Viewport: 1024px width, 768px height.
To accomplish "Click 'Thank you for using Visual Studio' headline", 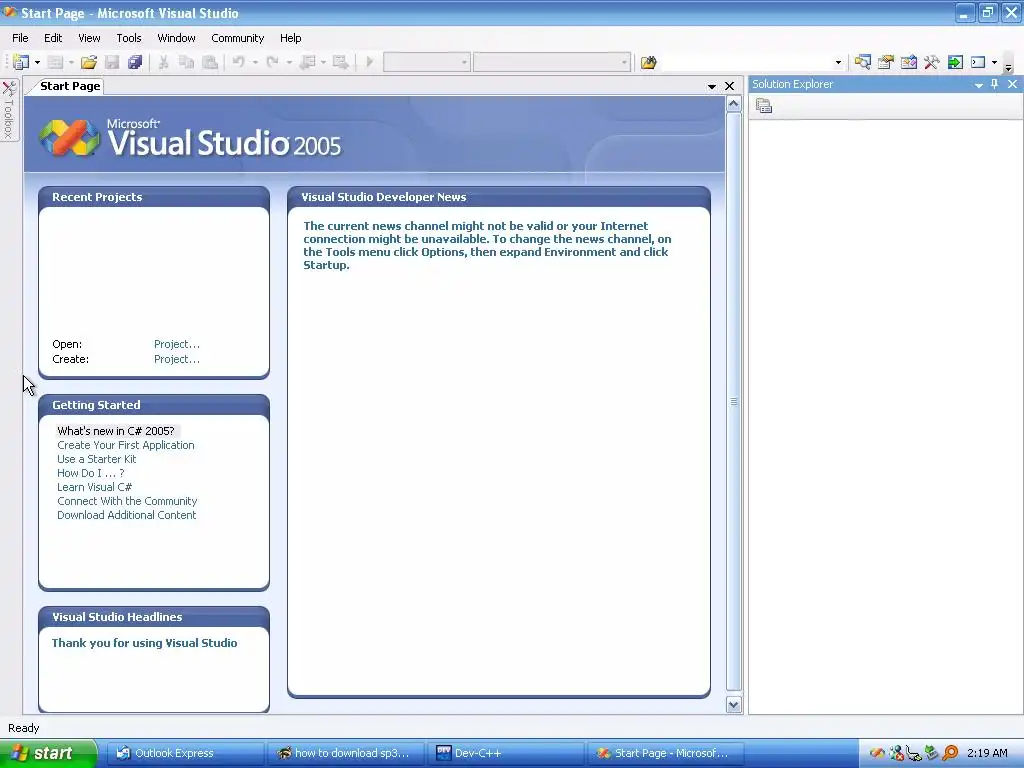I will click(x=144, y=643).
